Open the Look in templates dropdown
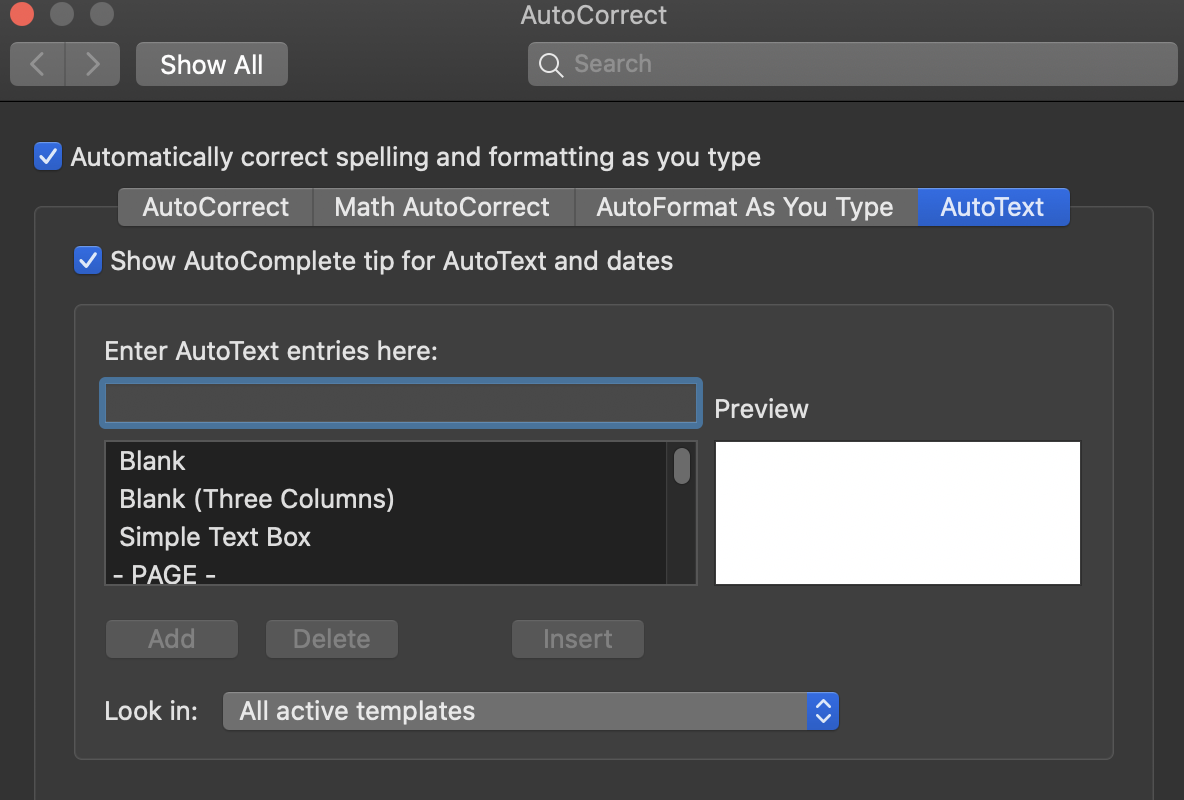This screenshot has height=800, width=1184. point(531,711)
